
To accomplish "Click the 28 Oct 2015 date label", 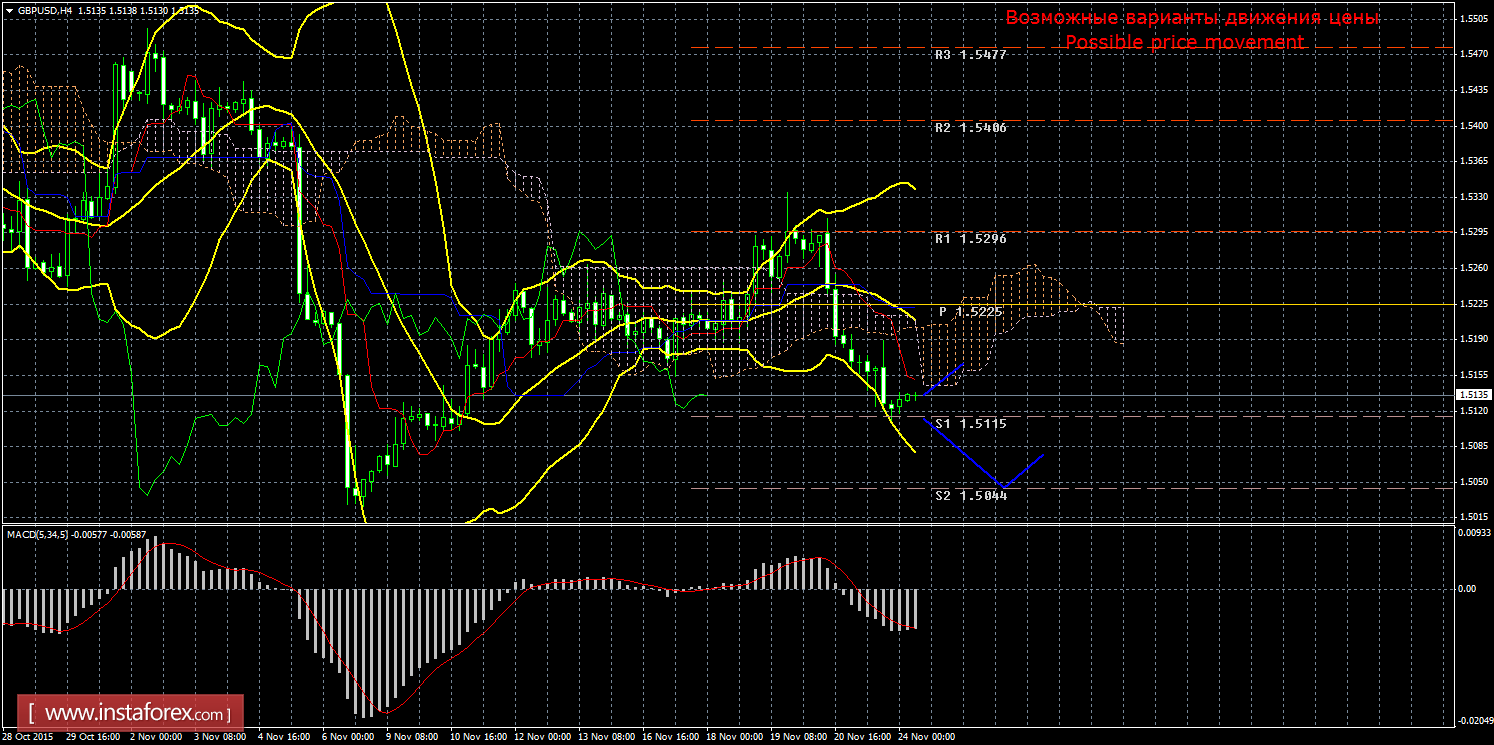I will tap(27, 737).
